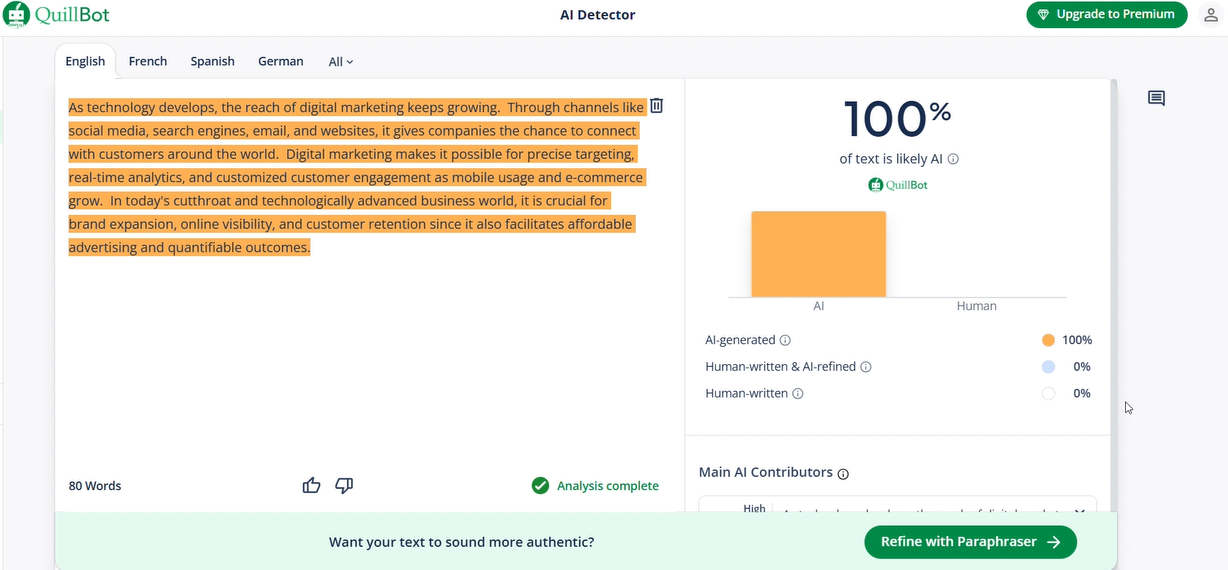Click the 'AI' chart axis label
Image resolution: width=1228 pixels, height=570 pixels.
point(818,306)
